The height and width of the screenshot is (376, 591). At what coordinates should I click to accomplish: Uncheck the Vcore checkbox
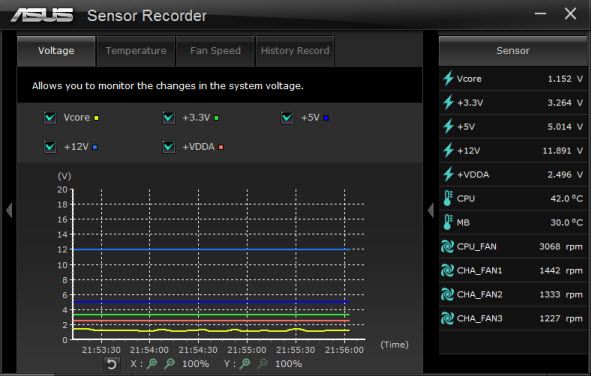coord(50,118)
